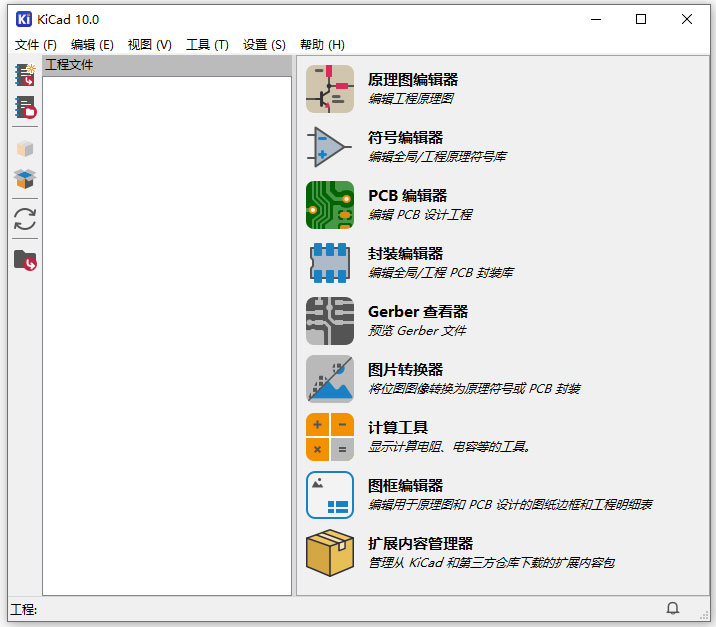Click the 符号编辑器 title text
Viewport: 716px width, 627px height.
click(x=405, y=137)
